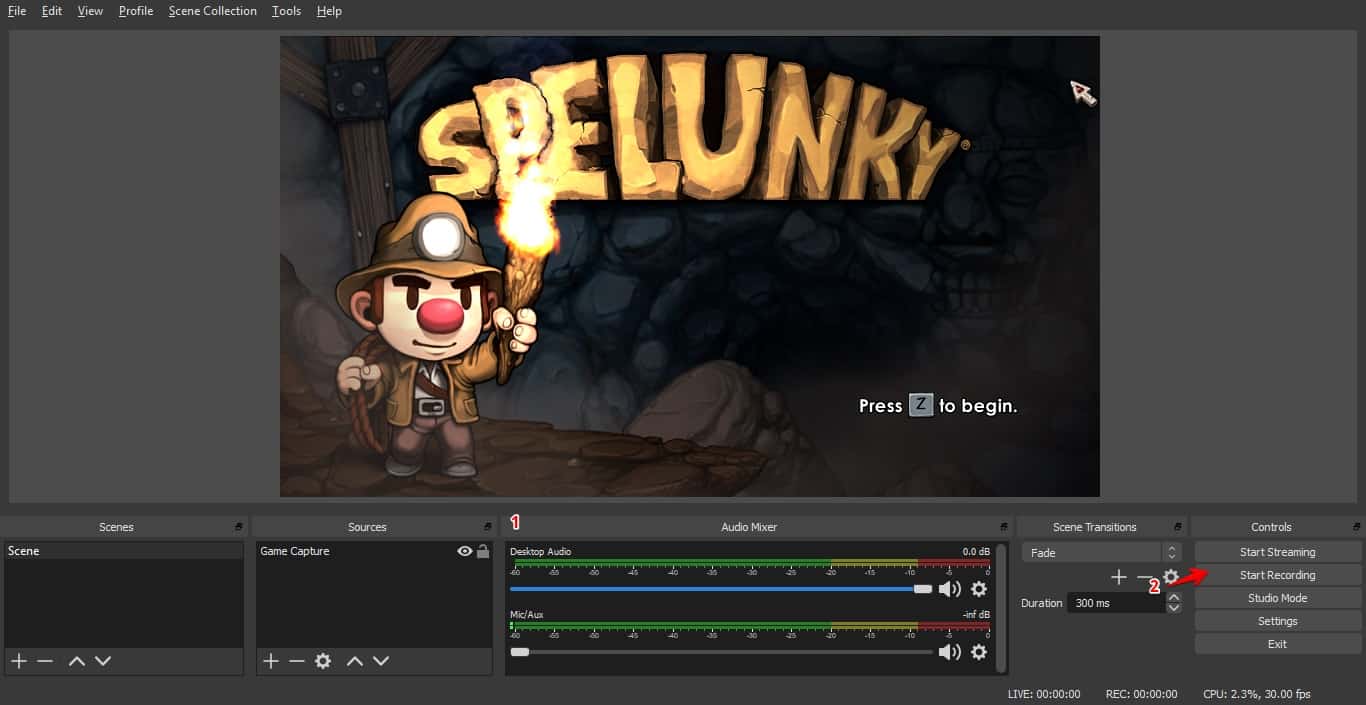The image size is (1366, 705).
Task: Toggle visibility of the Game Capture source
Action: pos(463,550)
